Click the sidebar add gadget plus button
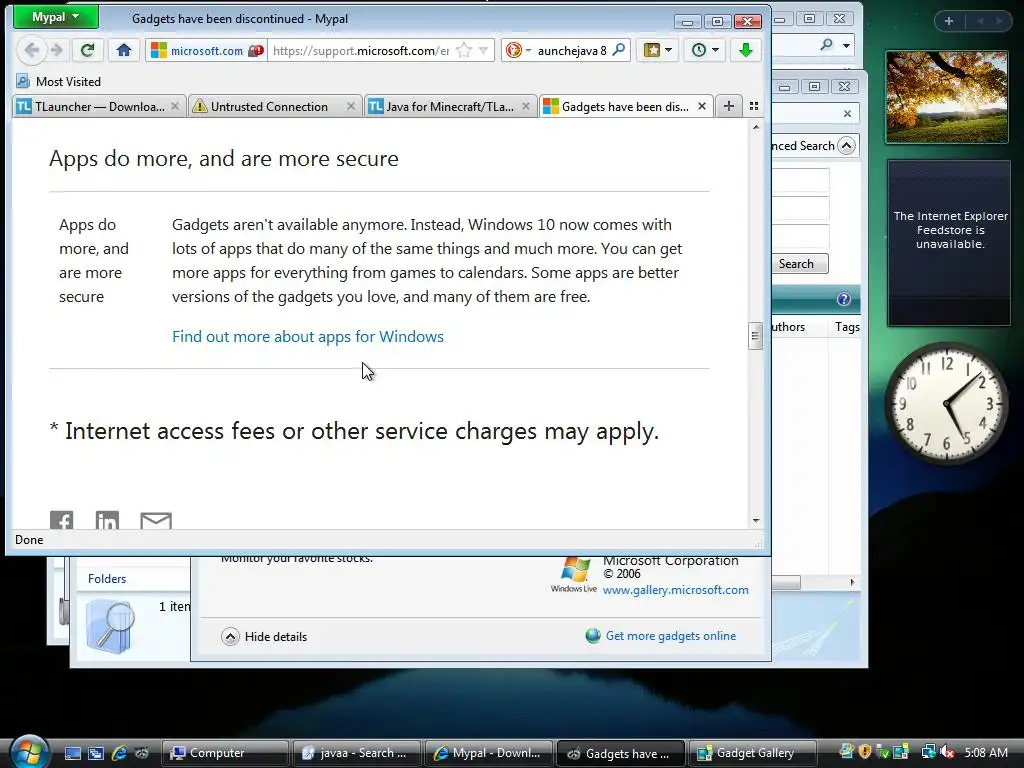Screen dimensions: 1024x768 [948, 21]
